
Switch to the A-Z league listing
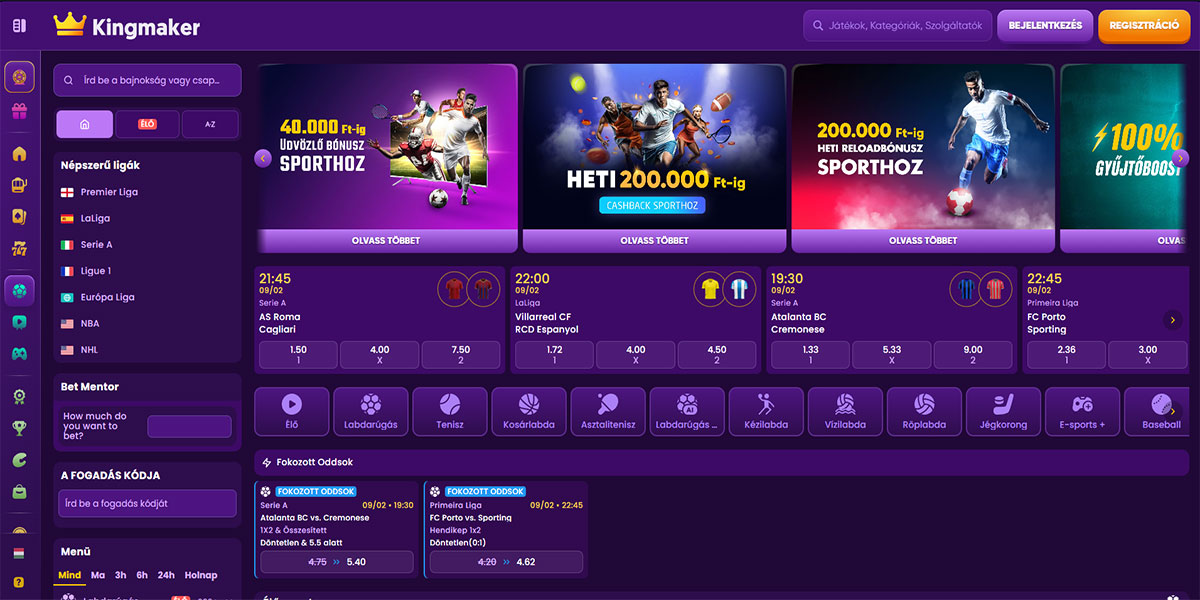point(210,124)
